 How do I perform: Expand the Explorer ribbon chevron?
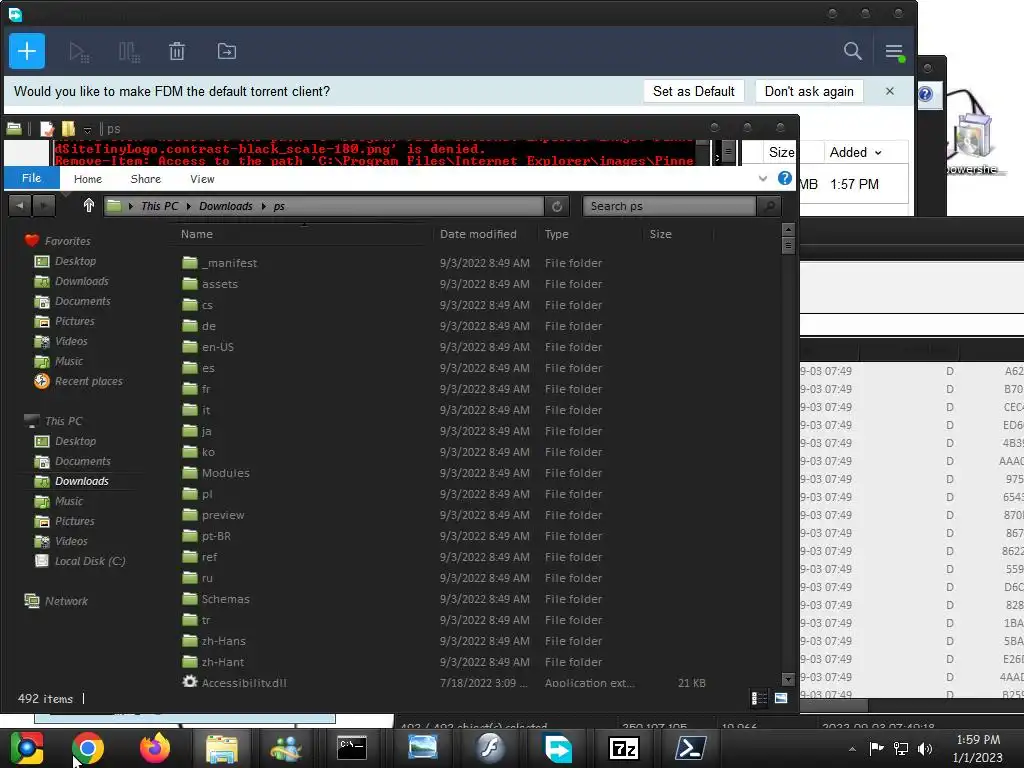point(763,178)
